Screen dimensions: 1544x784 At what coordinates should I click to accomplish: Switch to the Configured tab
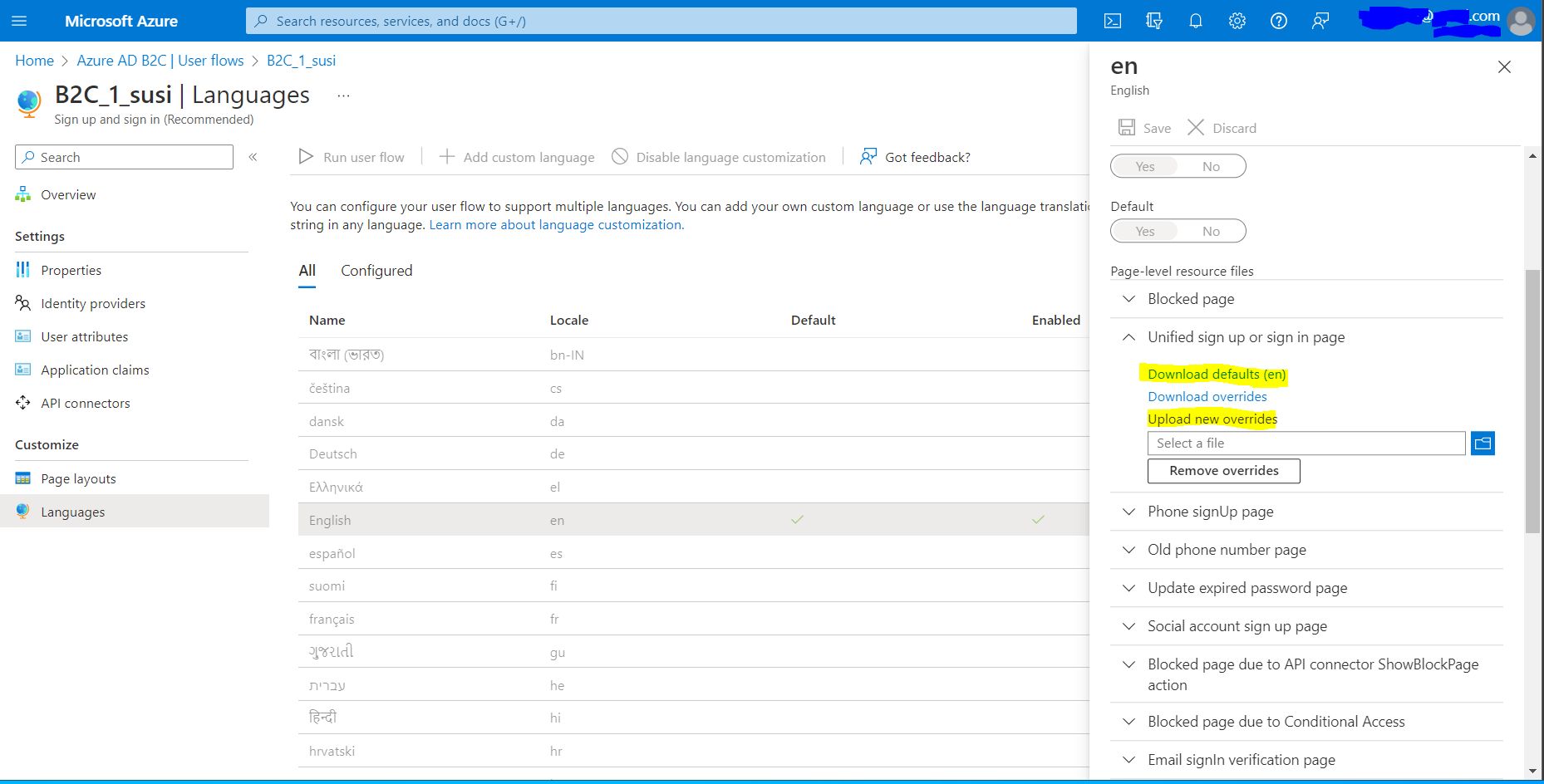[x=376, y=270]
